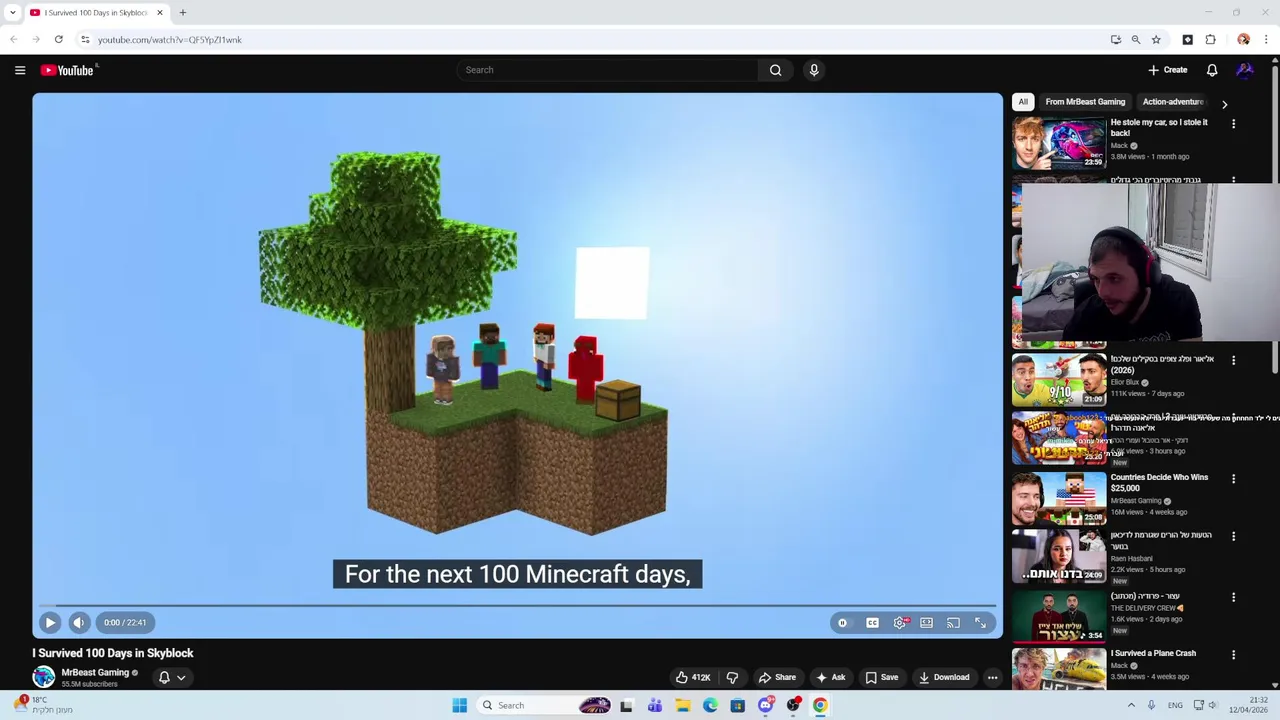This screenshot has height=720, width=1280.
Task: Click the browser address bar URL
Action: click(170, 40)
